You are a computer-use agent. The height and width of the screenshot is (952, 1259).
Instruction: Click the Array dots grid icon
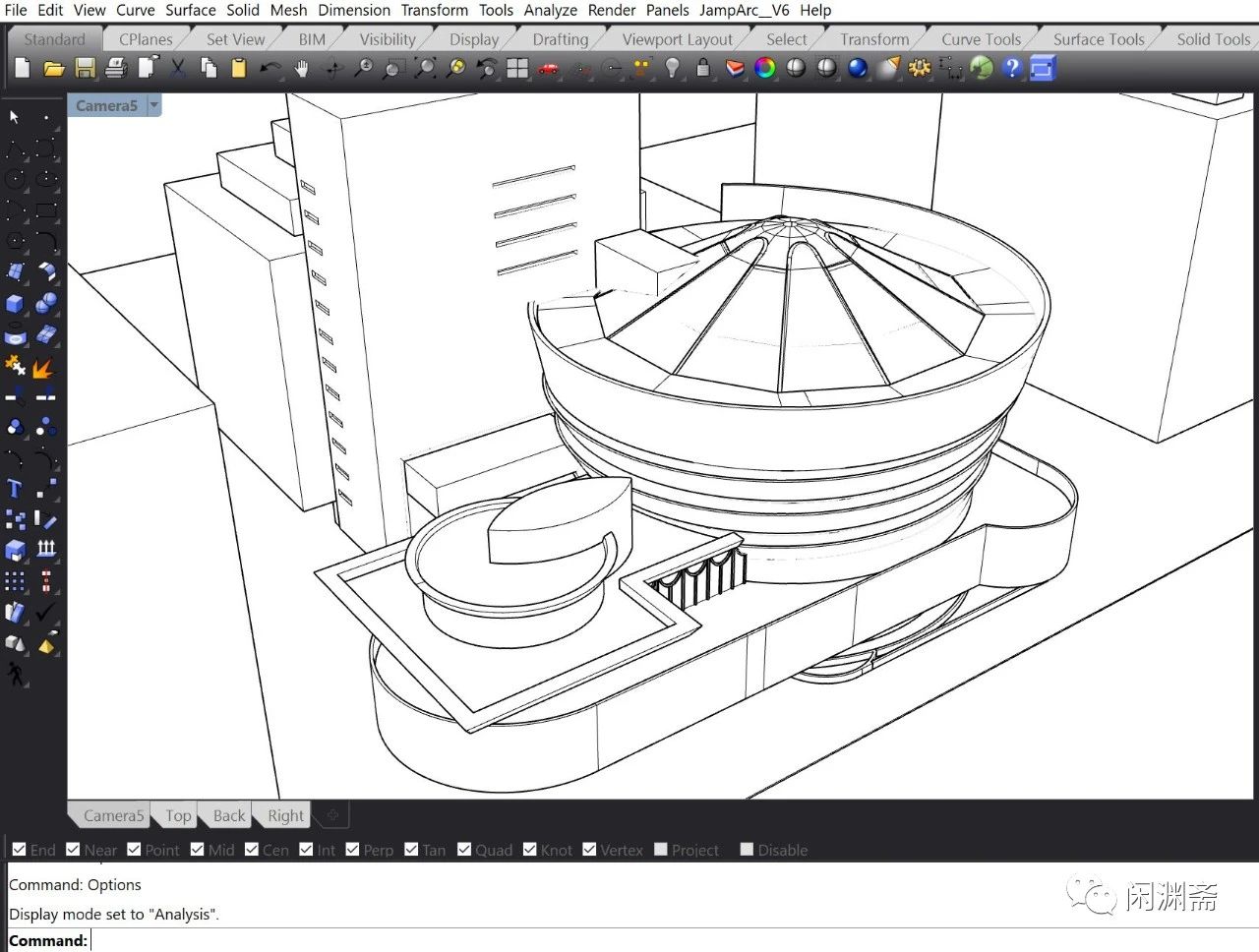point(15,581)
